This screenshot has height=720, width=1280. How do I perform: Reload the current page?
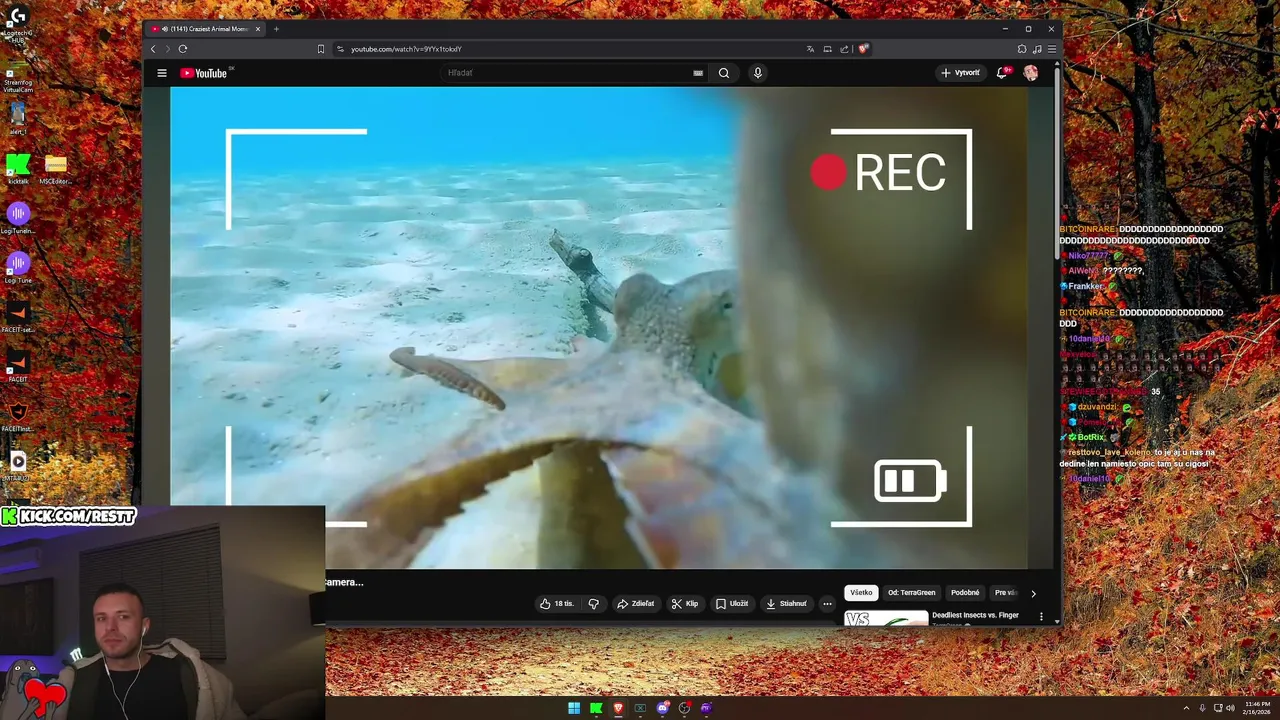[x=183, y=49]
